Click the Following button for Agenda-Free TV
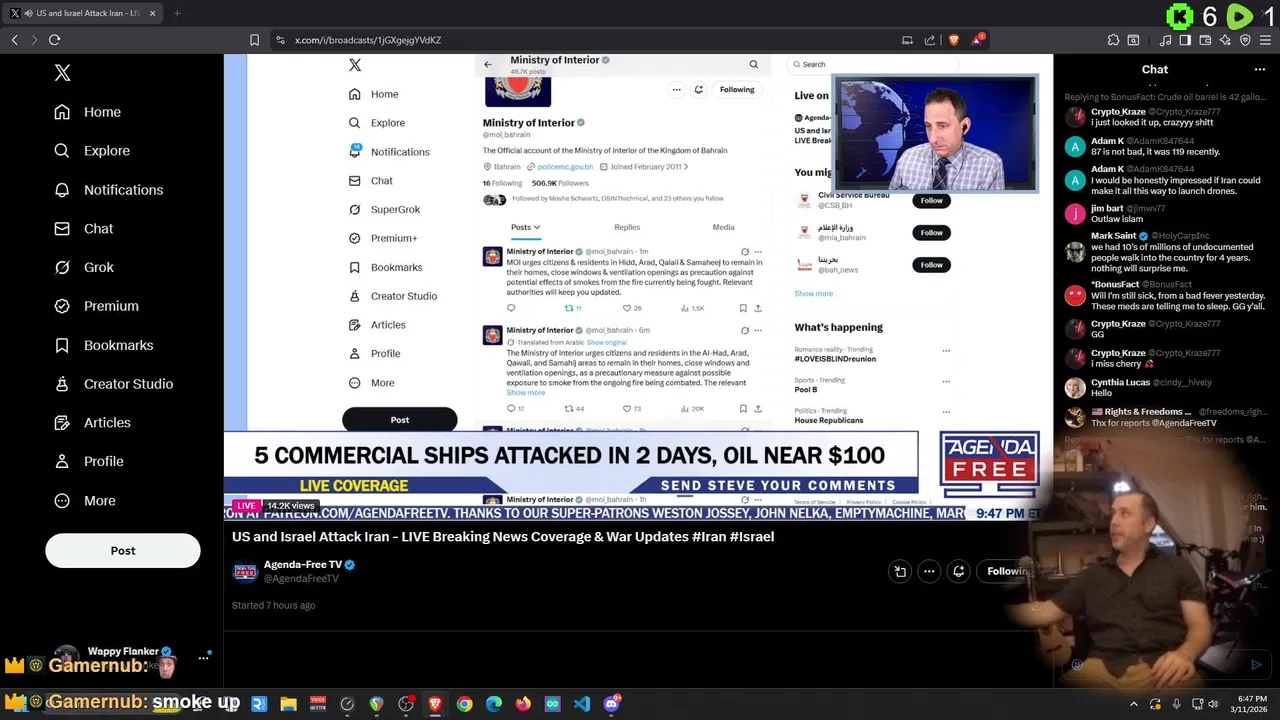Viewport: 1280px width, 720px height. 1007,572
